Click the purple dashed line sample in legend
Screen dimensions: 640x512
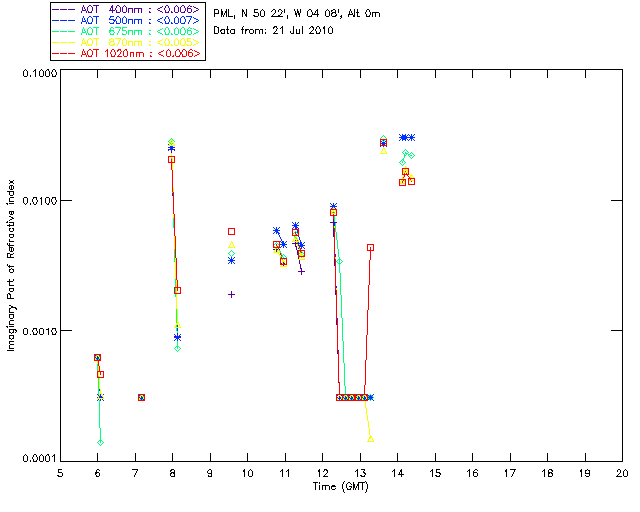64,9
